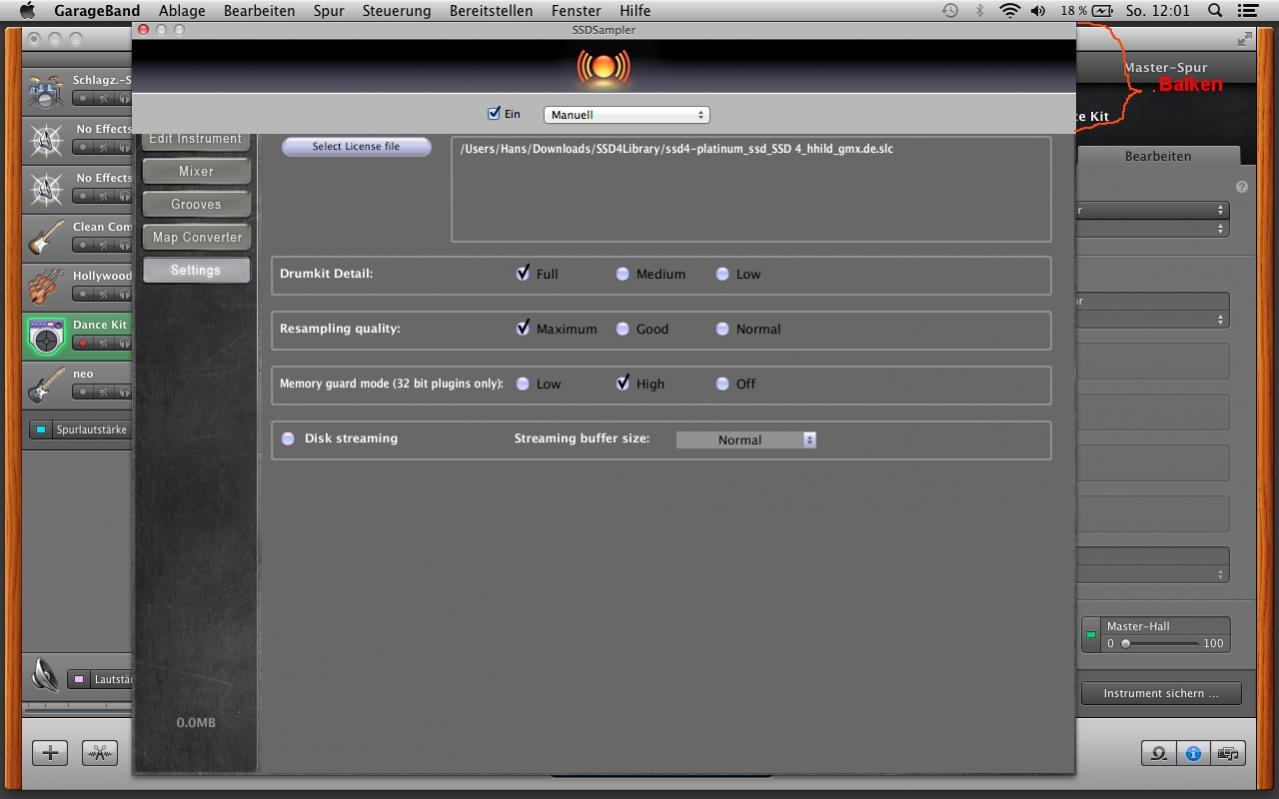The image size is (1279, 799).
Task: Click the Dance Kit drum machine icon
Action: [x=45, y=337]
